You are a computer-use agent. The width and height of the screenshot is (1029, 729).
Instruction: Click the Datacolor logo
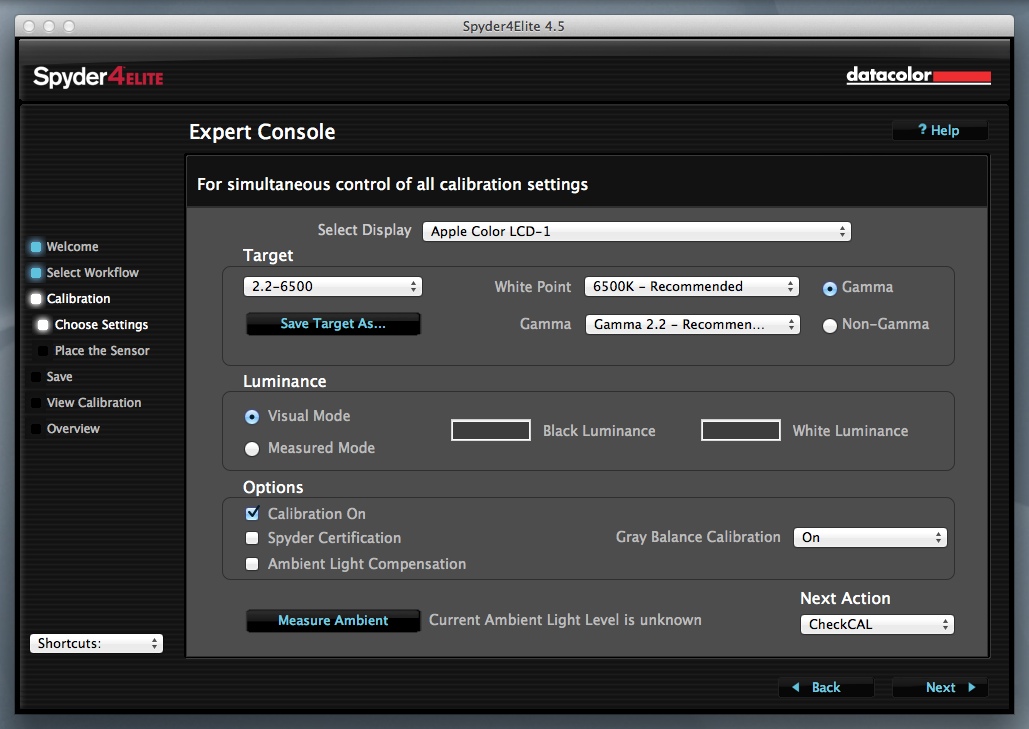[918, 76]
